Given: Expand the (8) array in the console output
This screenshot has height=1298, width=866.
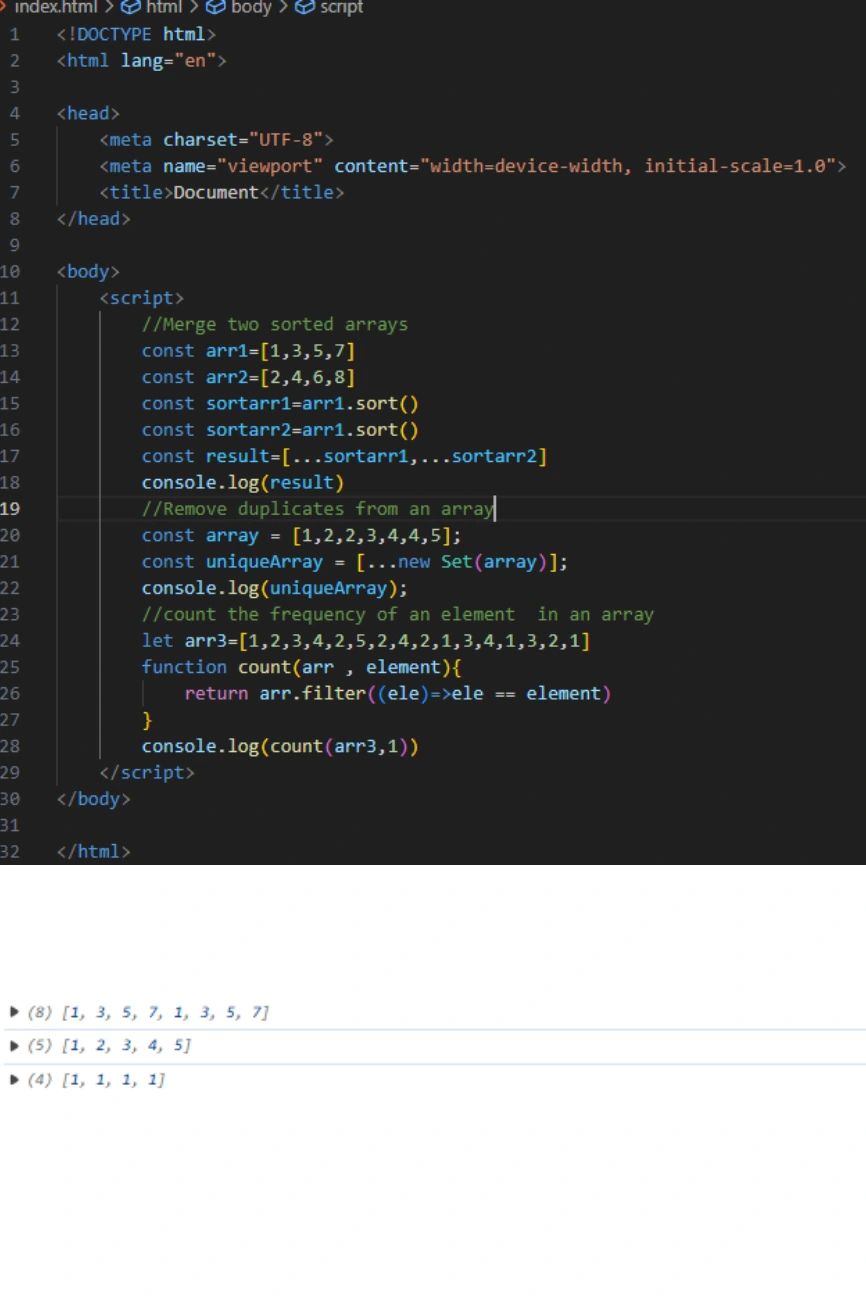Looking at the screenshot, I should tap(14, 1012).
